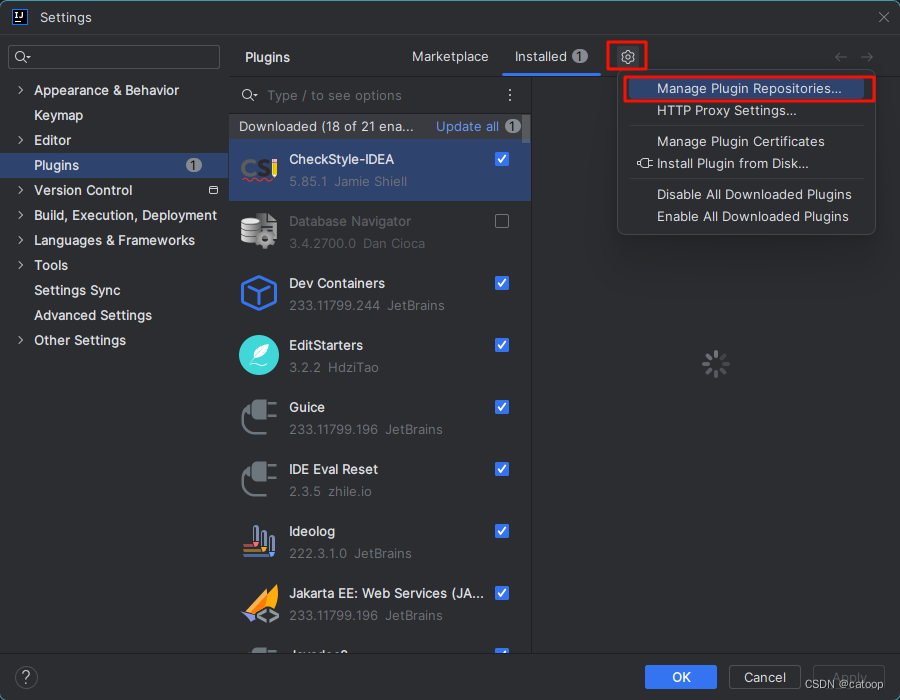Toggle the Guice plugin checkbox
Viewport: 900px width, 700px height.
[502, 407]
